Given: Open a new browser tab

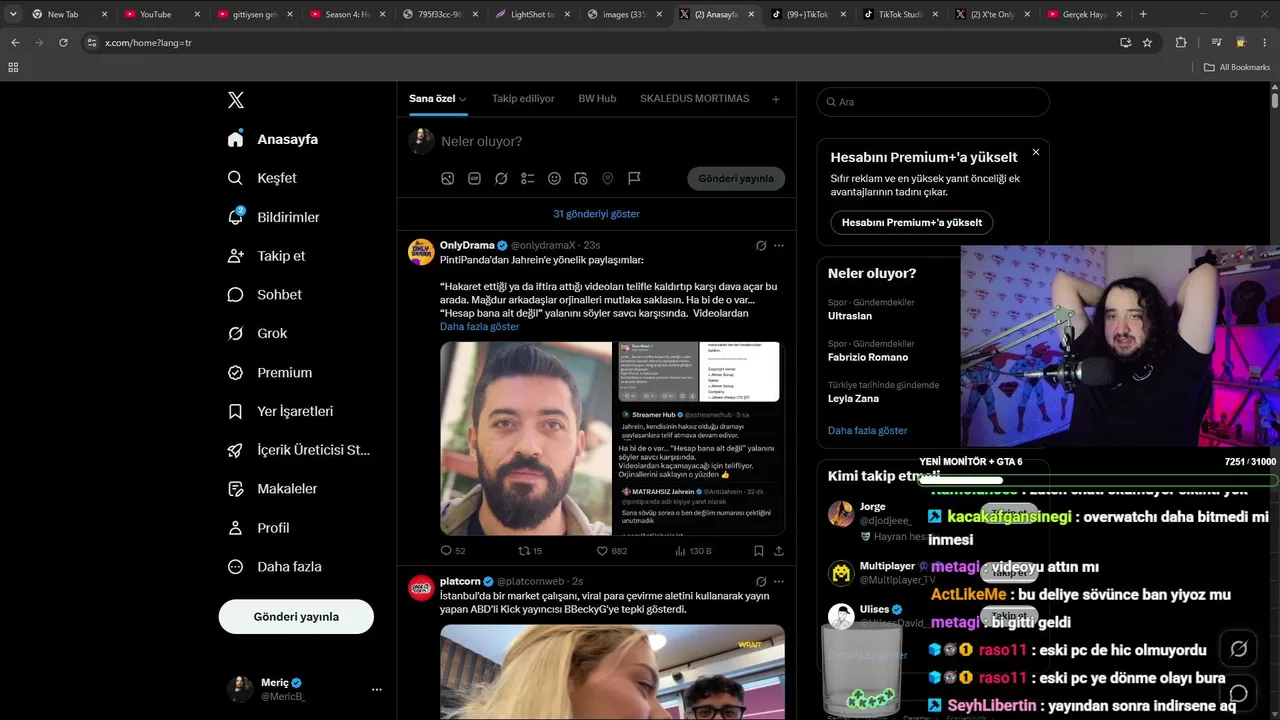Looking at the screenshot, I should (x=1143, y=14).
